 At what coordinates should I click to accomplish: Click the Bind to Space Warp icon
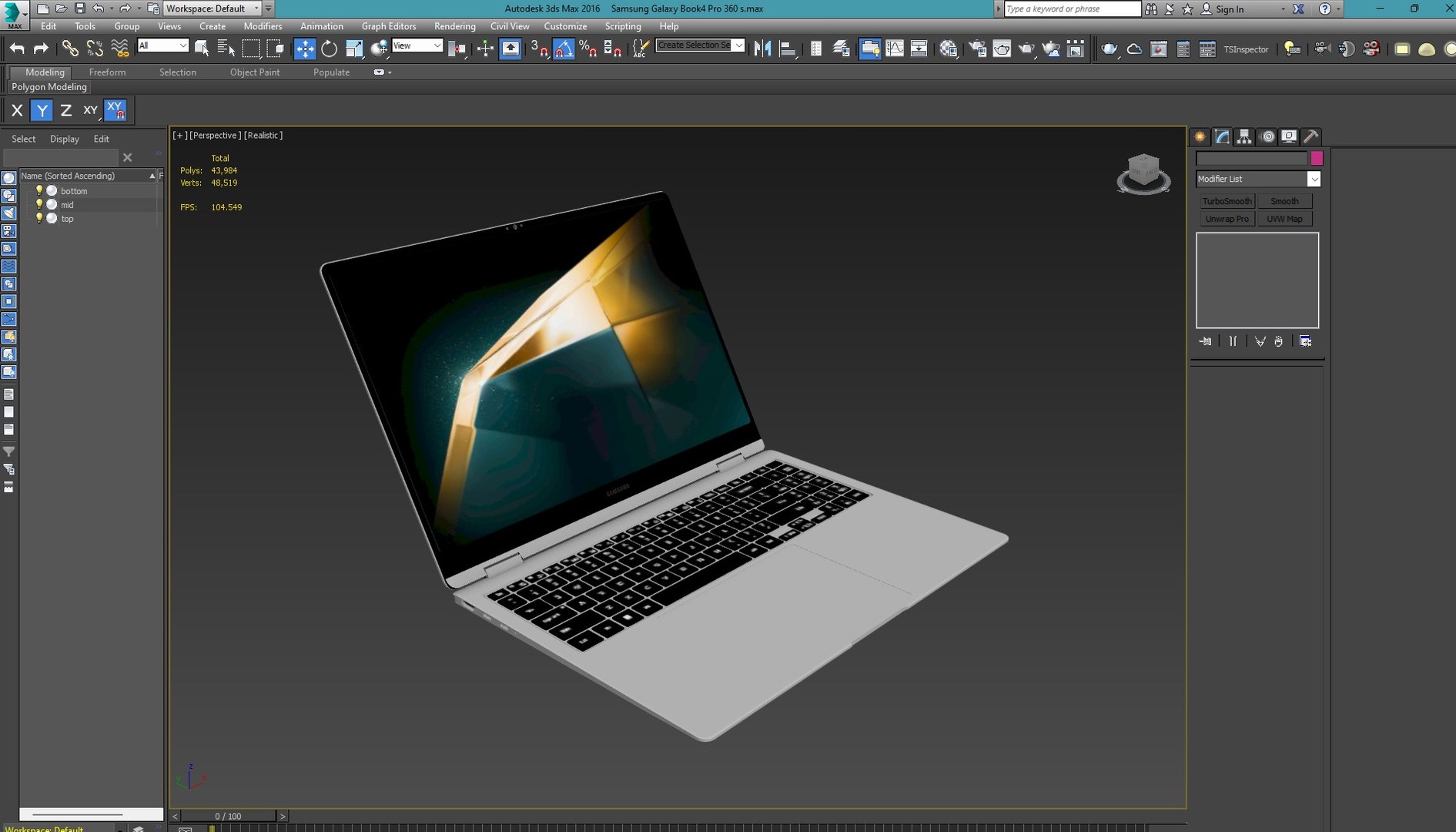pos(119,49)
